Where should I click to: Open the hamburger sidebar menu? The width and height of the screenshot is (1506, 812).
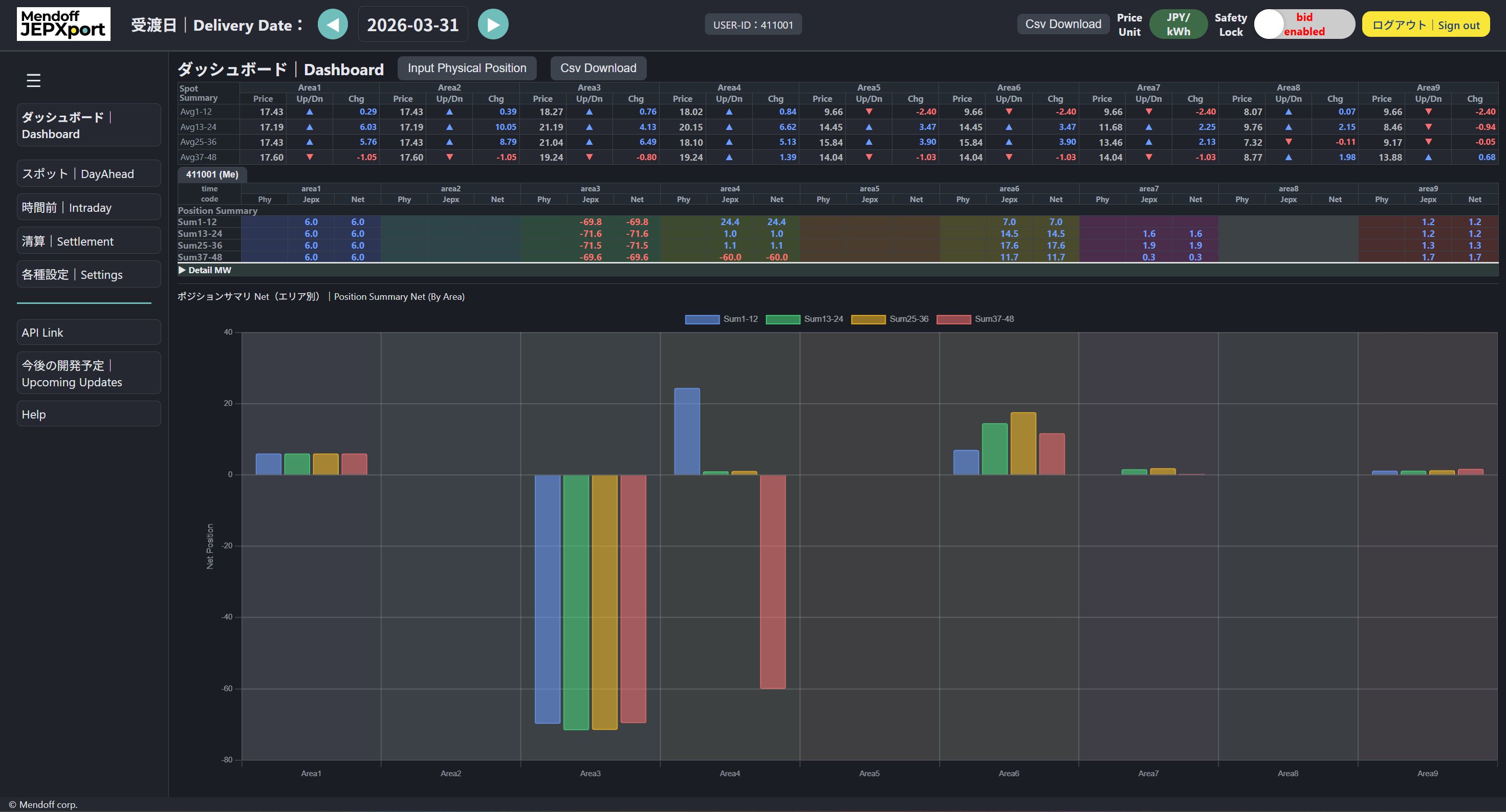(33, 80)
